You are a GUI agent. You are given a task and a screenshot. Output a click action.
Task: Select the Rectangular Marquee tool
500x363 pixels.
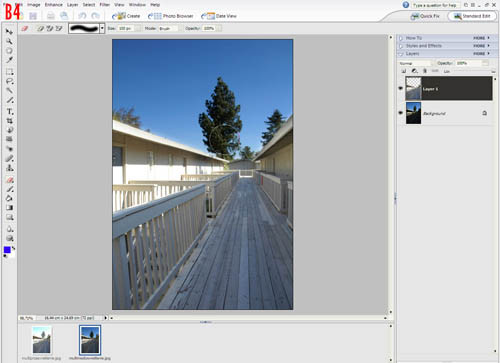[x=9, y=72]
